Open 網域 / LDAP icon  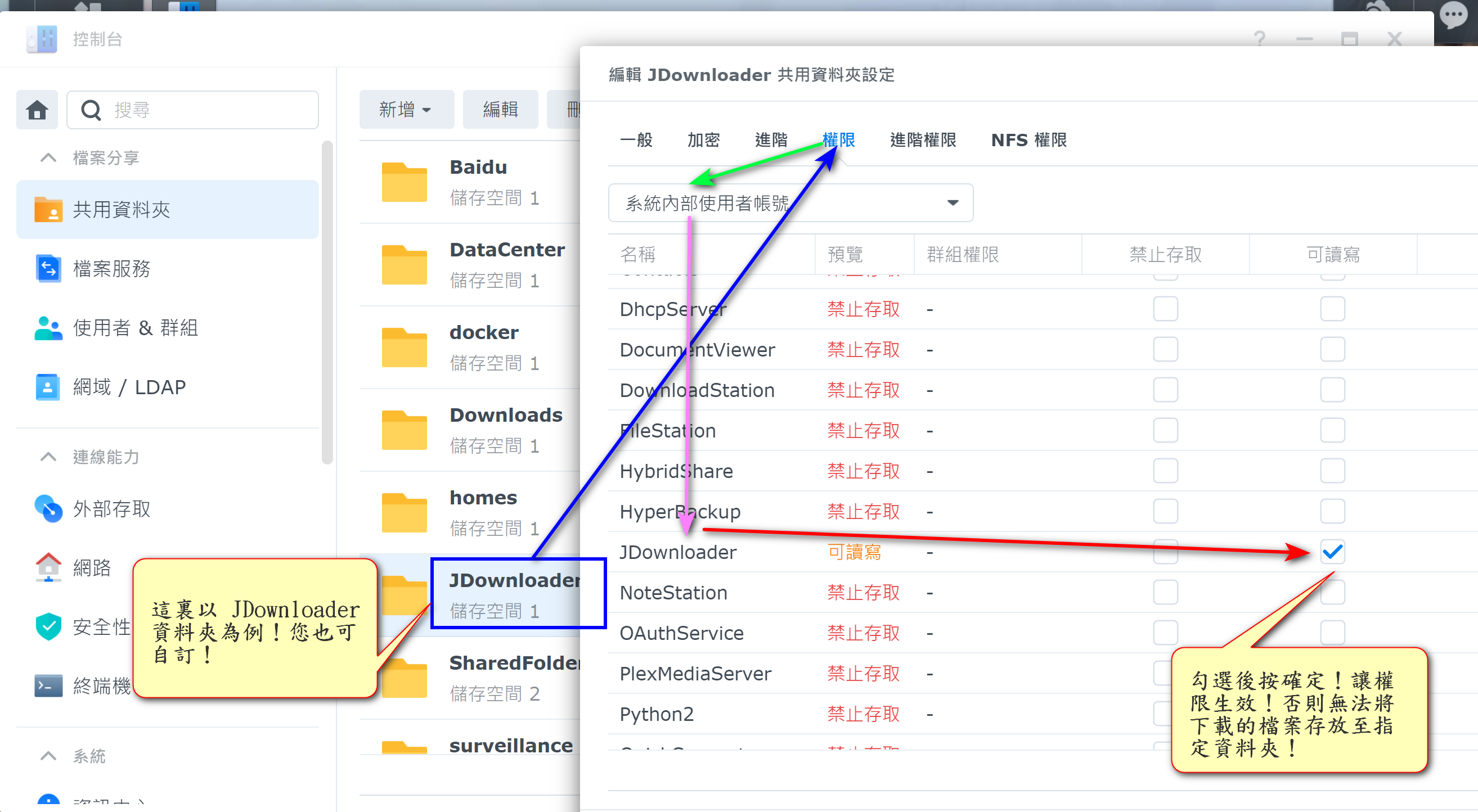(x=48, y=387)
